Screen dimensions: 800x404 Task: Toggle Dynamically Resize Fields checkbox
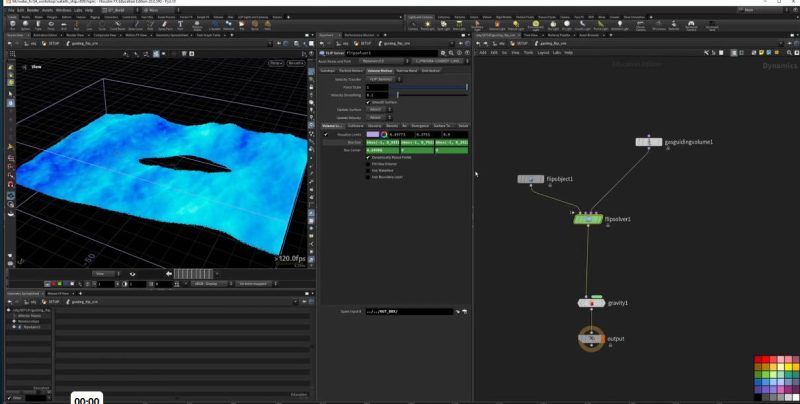(368, 158)
